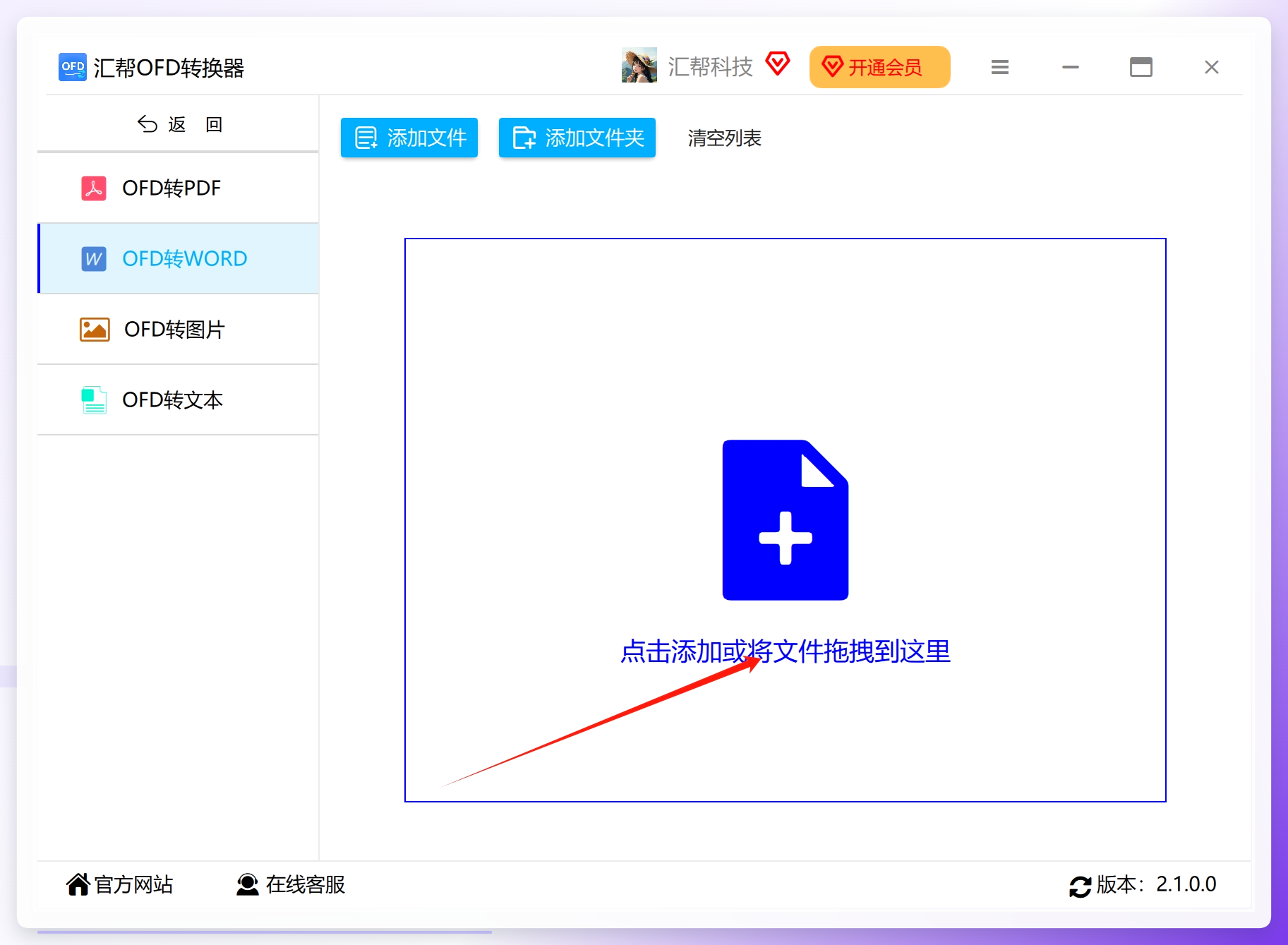Click the big blue add-file icon
The height and width of the screenshot is (945, 1288).
(786, 520)
